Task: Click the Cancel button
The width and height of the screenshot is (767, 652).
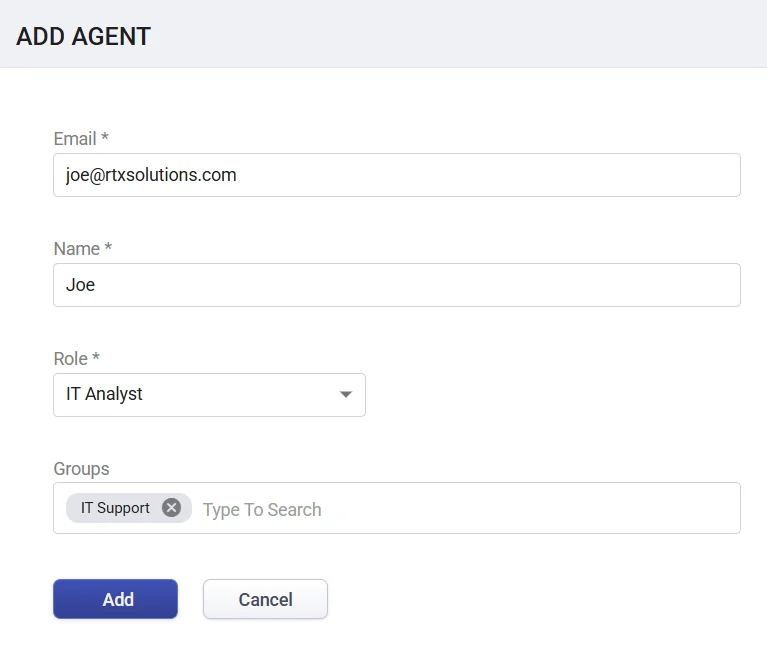Action: [x=266, y=599]
